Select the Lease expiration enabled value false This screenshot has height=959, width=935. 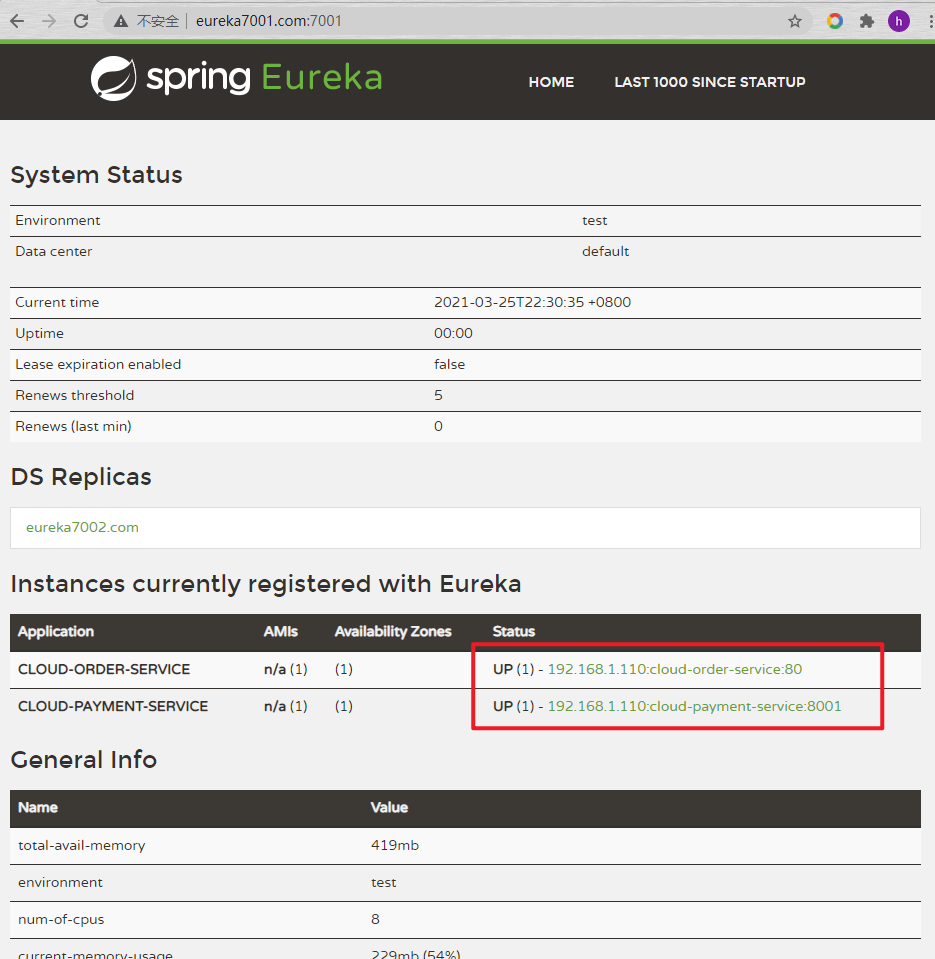tap(449, 364)
